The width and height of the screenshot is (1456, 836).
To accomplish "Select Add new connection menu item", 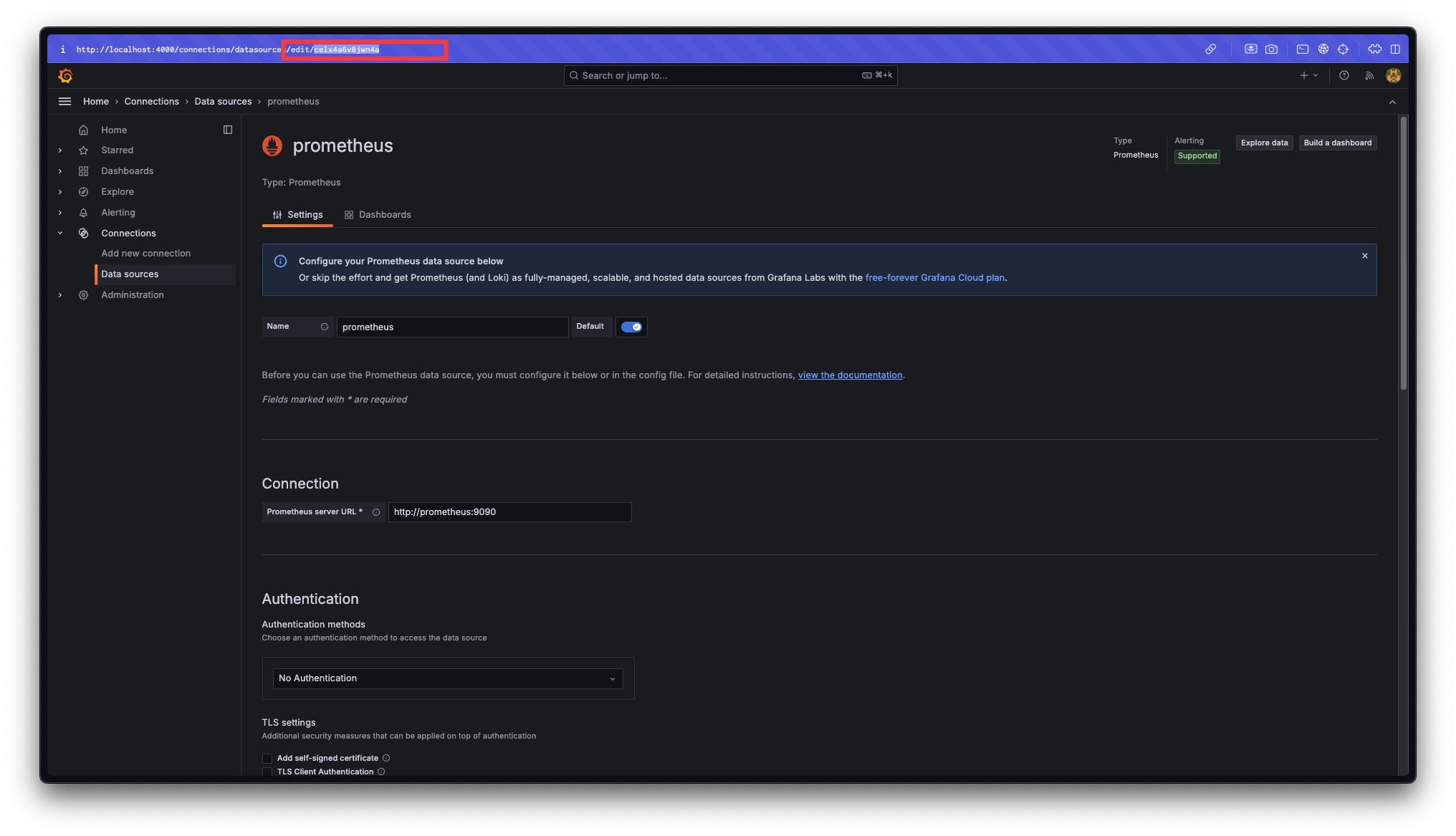I will [146, 254].
